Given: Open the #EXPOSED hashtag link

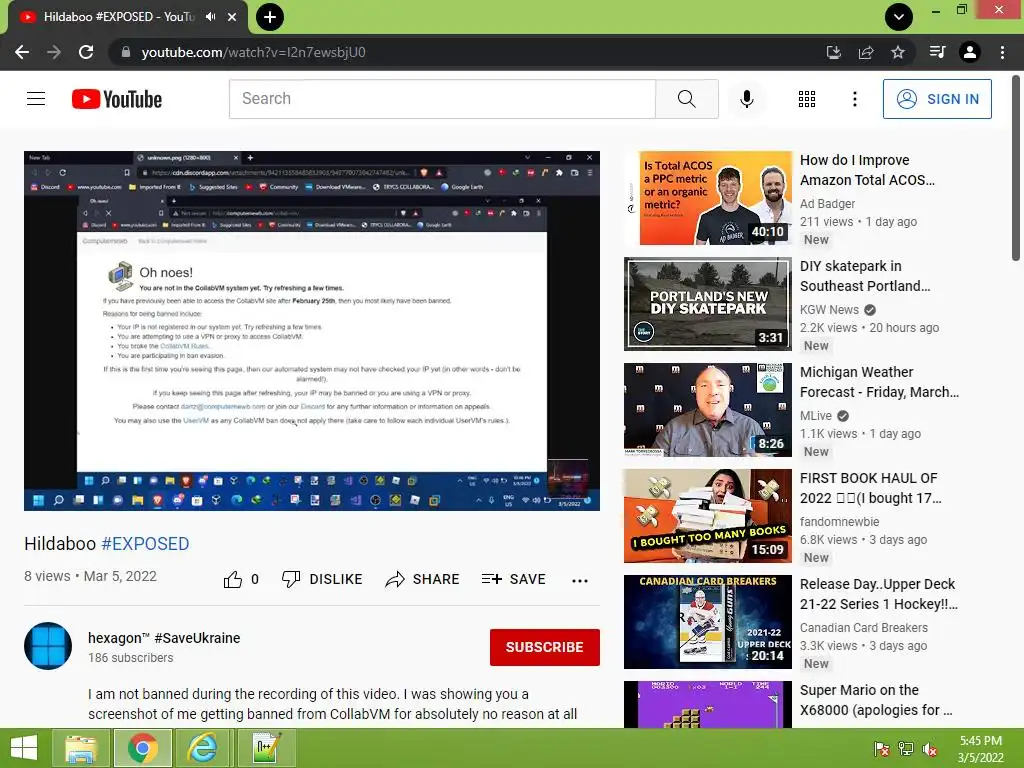Looking at the screenshot, I should [x=145, y=543].
